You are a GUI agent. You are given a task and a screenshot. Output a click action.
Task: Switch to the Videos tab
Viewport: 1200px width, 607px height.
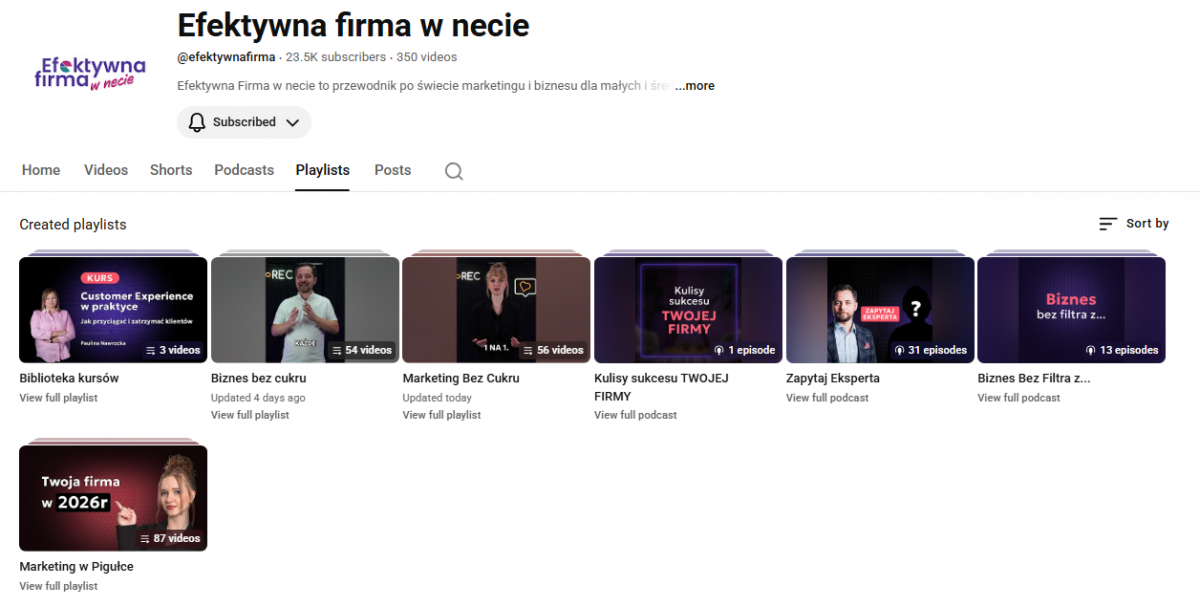(105, 170)
